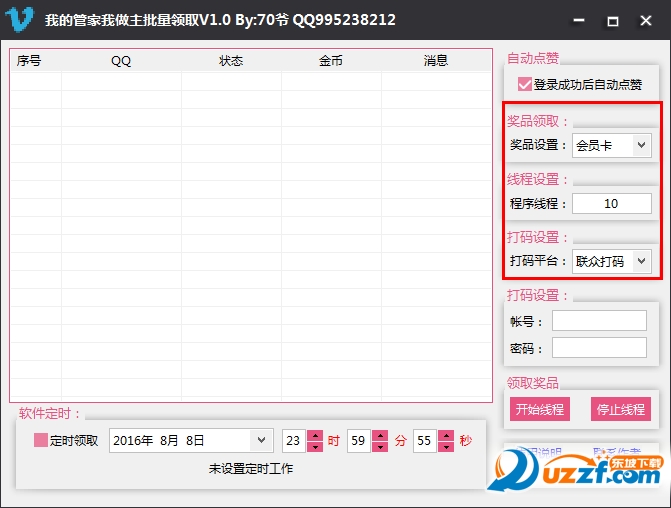671x508 pixels.
Task: Close the application window
Action: pos(646,21)
